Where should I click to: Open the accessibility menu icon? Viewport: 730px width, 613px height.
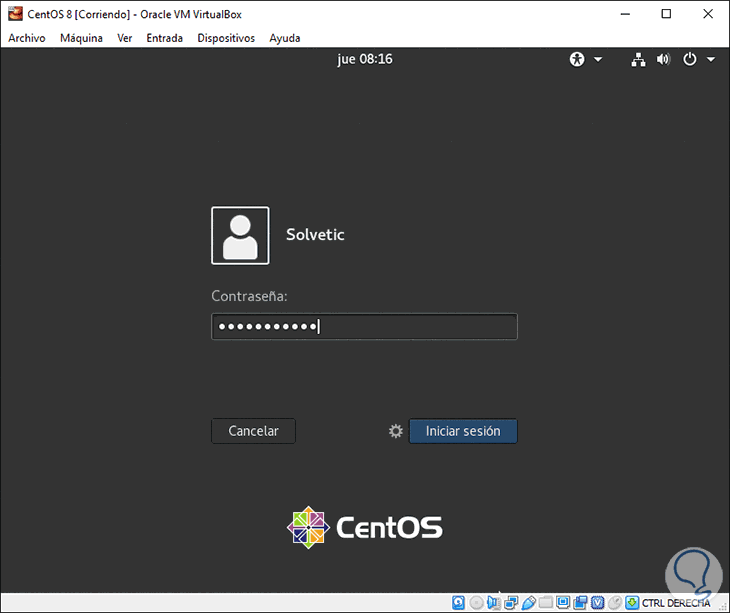(577, 59)
